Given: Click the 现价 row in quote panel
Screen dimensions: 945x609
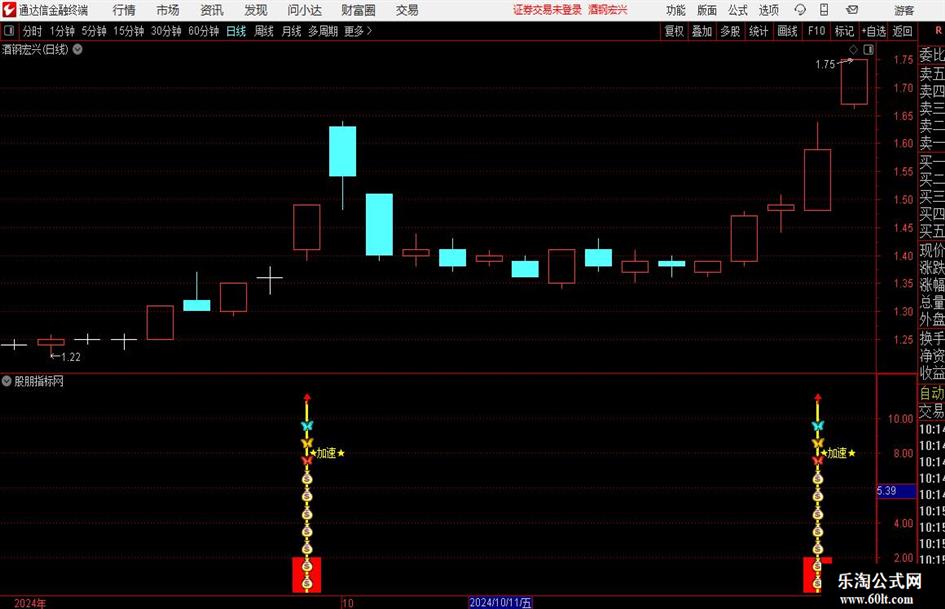Looking at the screenshot, I should point(931,250).
